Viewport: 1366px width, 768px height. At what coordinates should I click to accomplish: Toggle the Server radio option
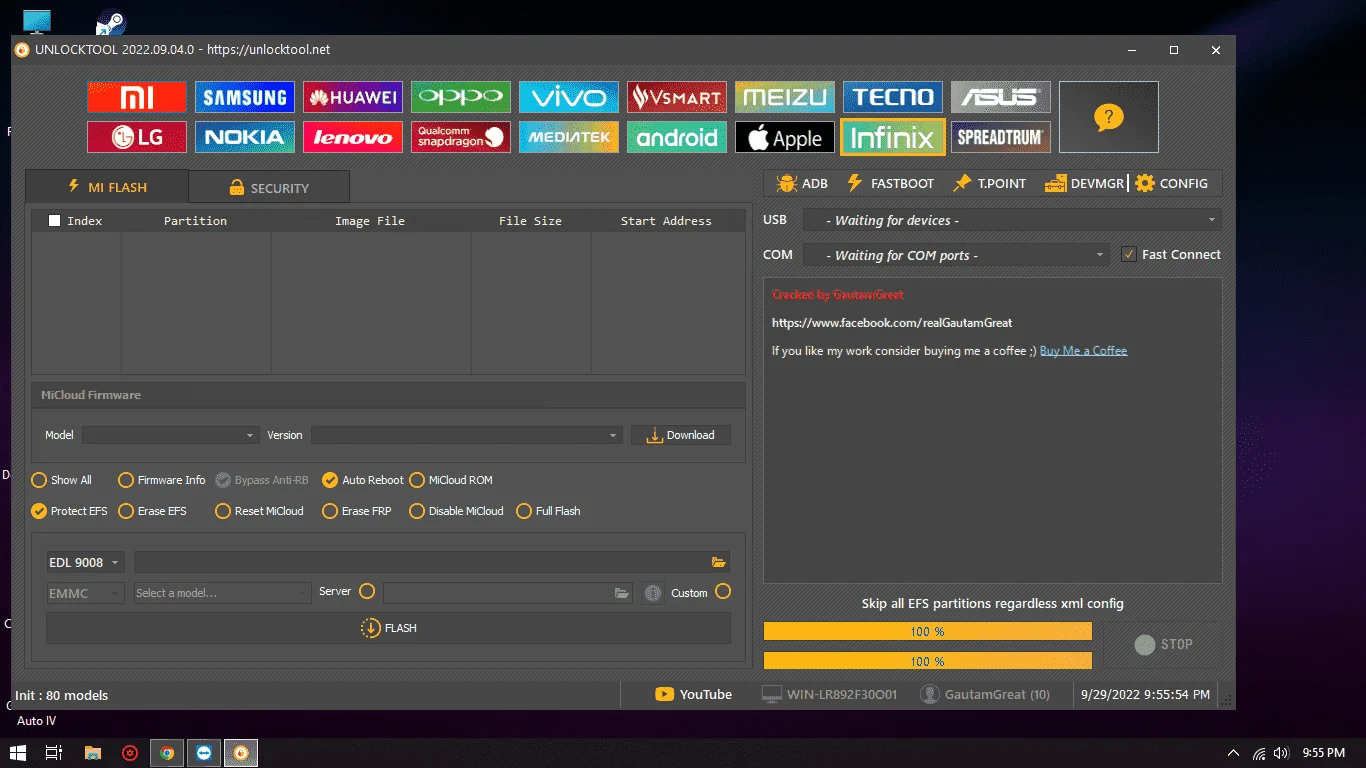pos(367,592)
